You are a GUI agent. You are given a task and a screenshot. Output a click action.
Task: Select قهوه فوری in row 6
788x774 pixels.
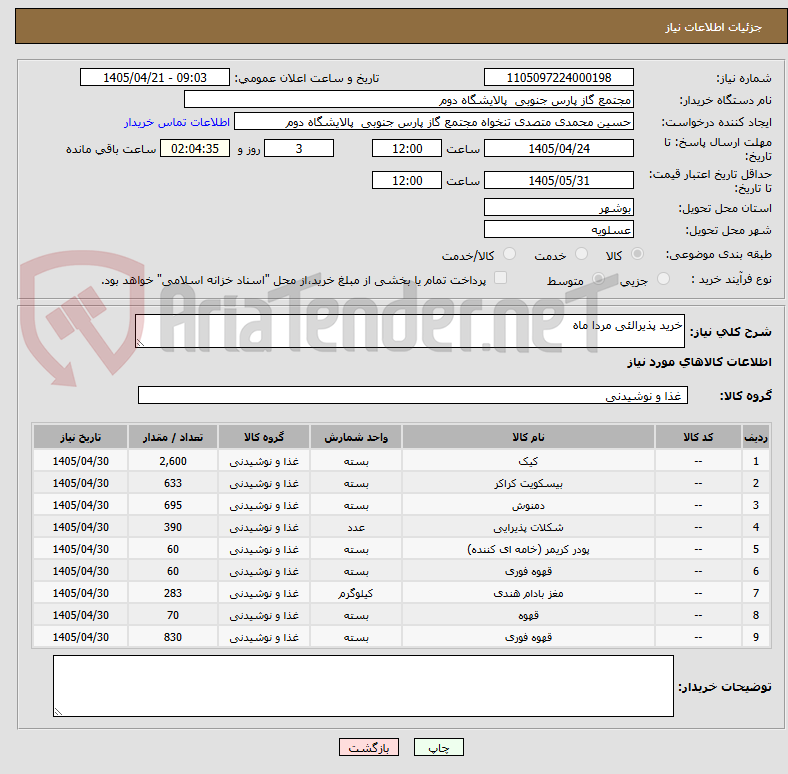point(528,571)
